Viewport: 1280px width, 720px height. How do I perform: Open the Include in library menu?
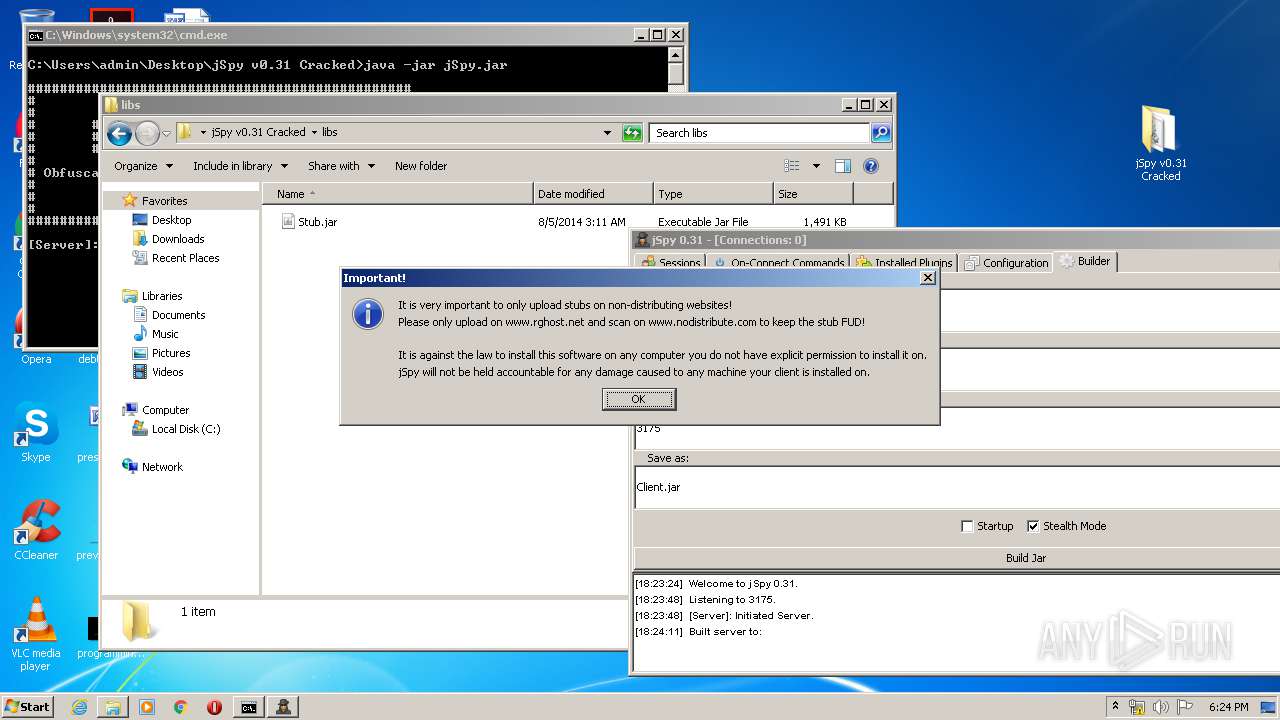(x=240, y=166)
